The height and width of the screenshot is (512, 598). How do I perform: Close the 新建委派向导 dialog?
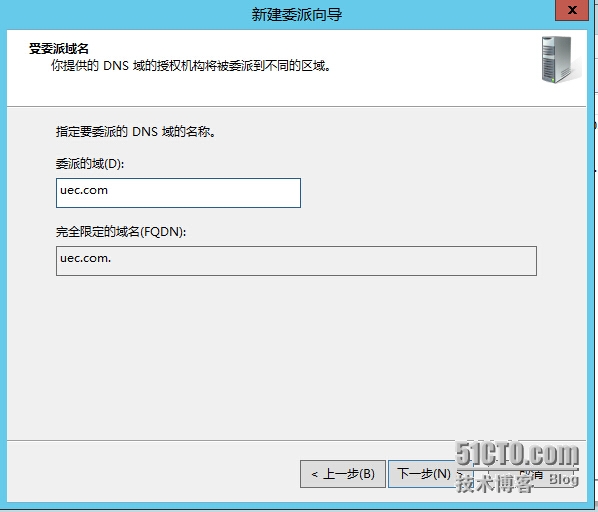(x=572, y=10)
